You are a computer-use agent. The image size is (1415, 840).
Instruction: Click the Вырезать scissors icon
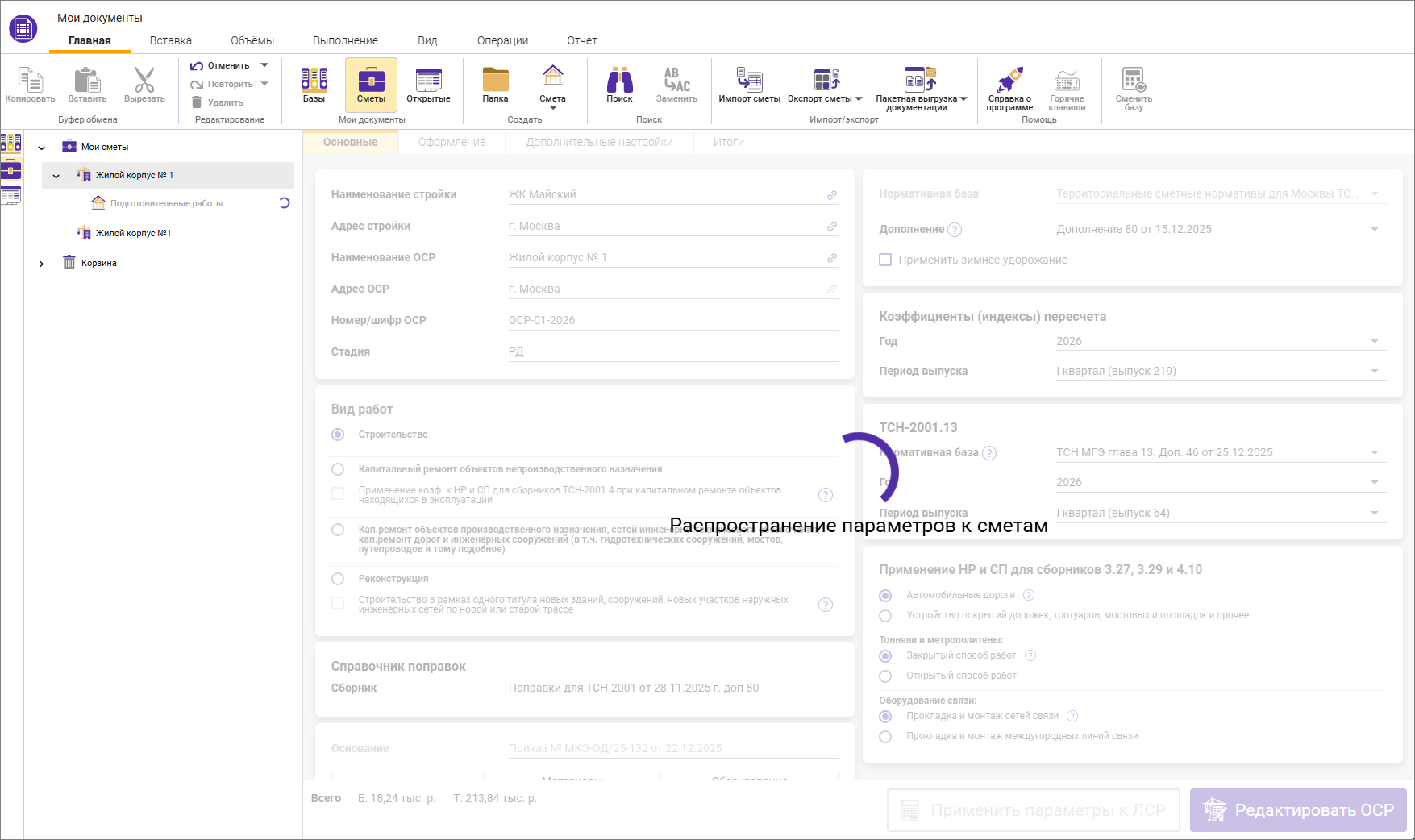click(x=144, y=81)
